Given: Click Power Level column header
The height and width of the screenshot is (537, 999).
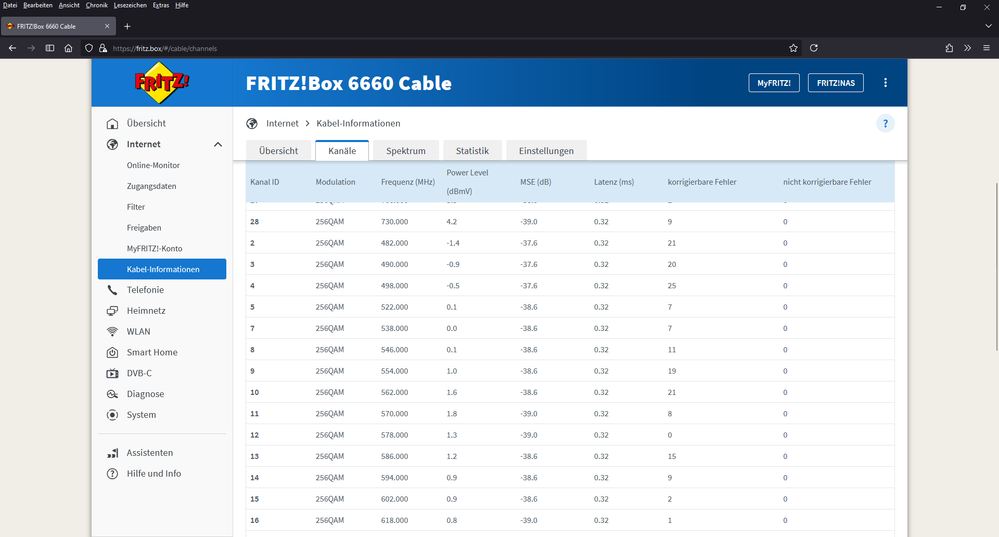Looking at the screenshot, I should click(467, 182).
